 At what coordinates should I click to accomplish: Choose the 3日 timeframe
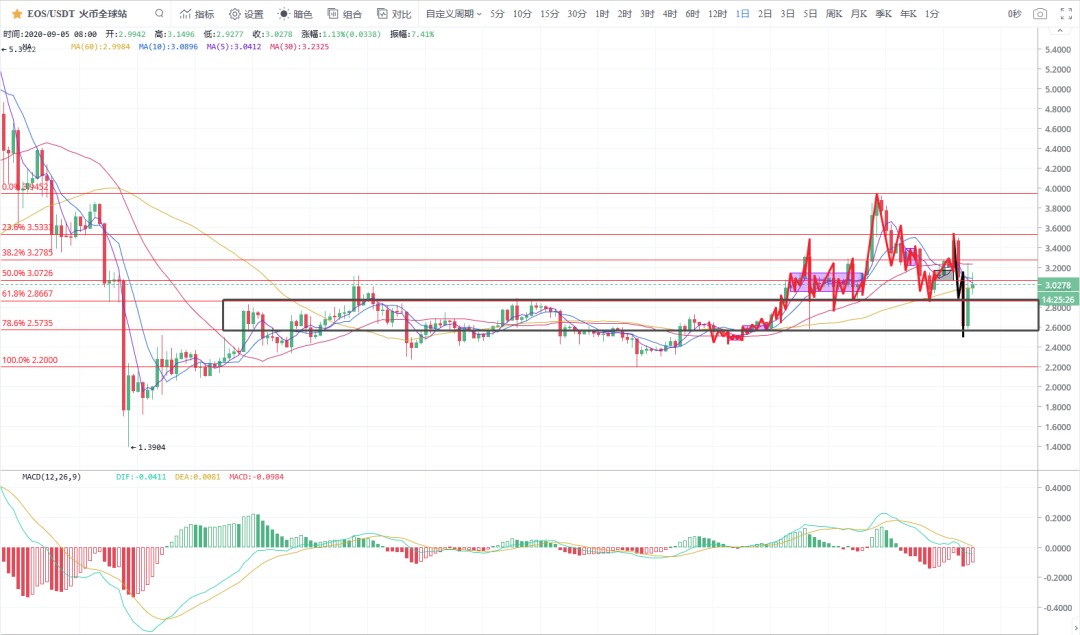788,14
